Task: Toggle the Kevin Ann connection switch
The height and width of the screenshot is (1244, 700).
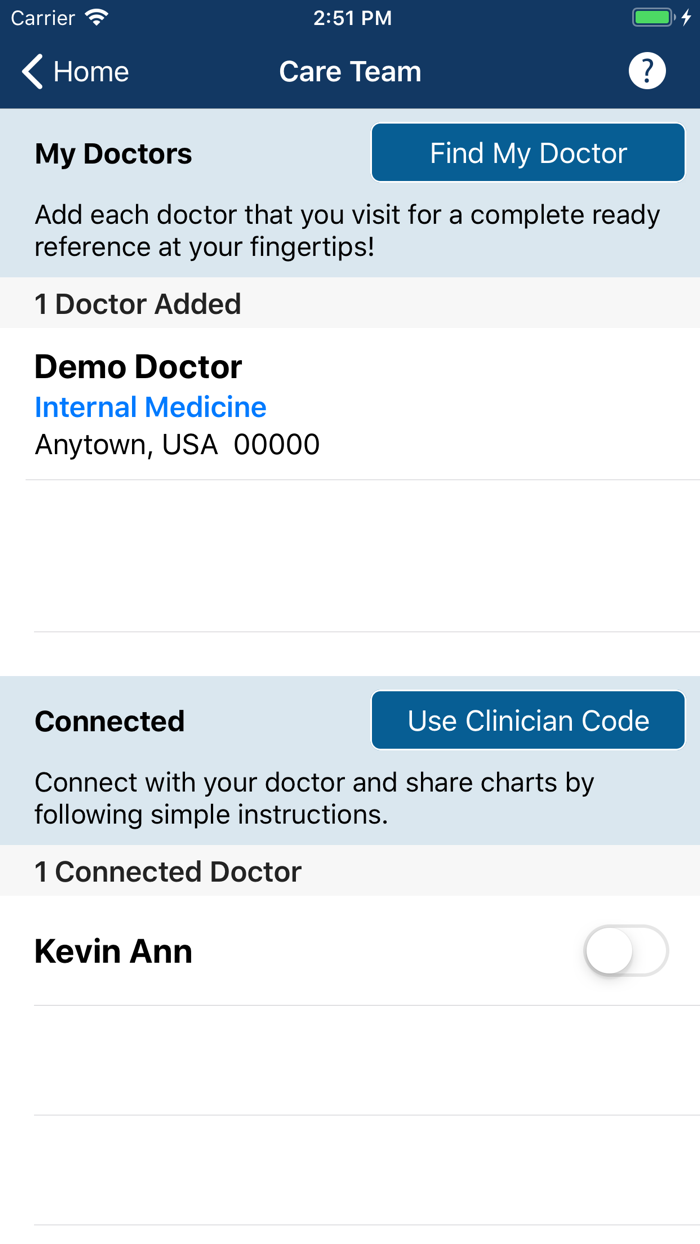Action: pyautogui.click(x=626, y=951)
